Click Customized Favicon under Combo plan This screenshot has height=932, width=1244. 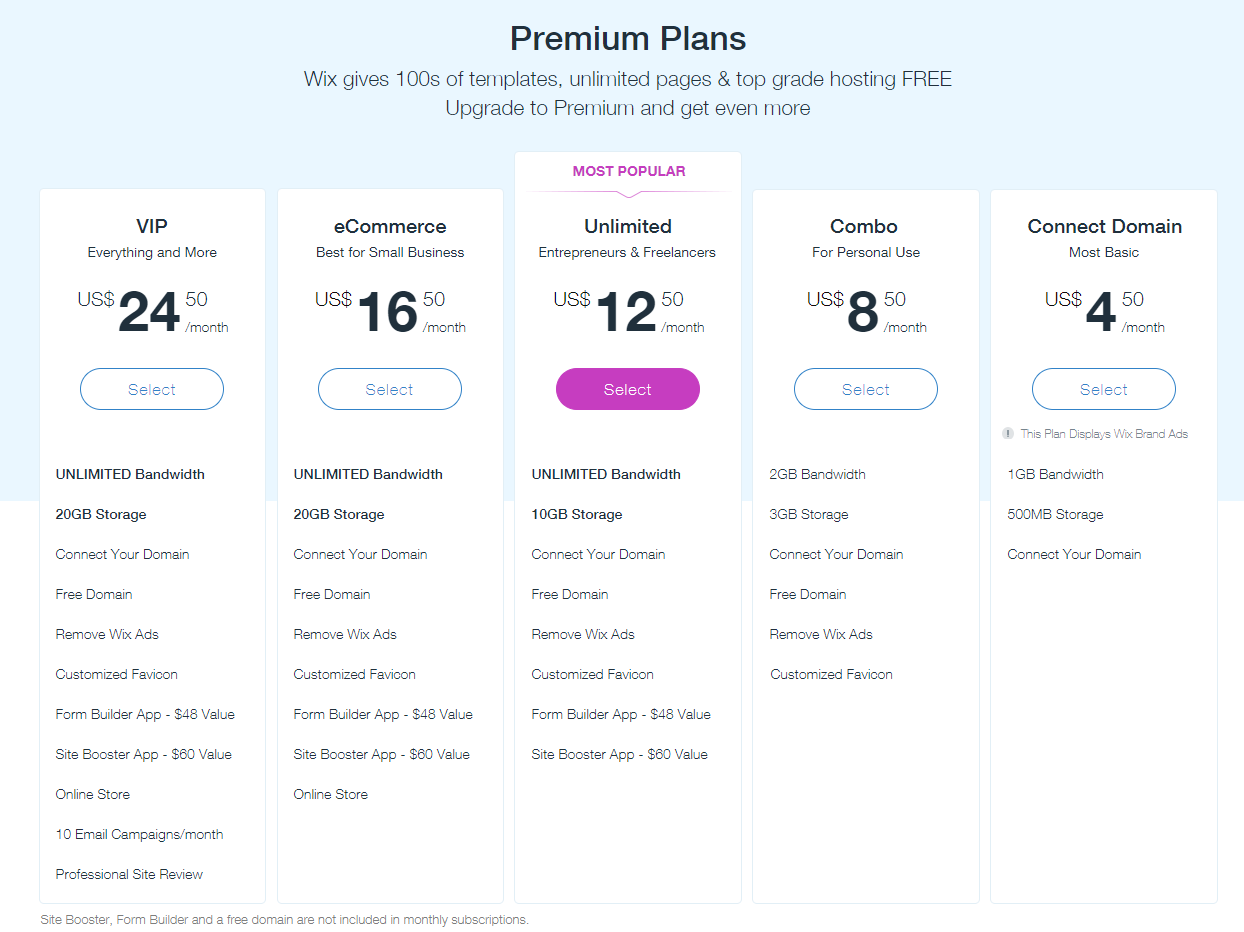[x=831, y=674]
